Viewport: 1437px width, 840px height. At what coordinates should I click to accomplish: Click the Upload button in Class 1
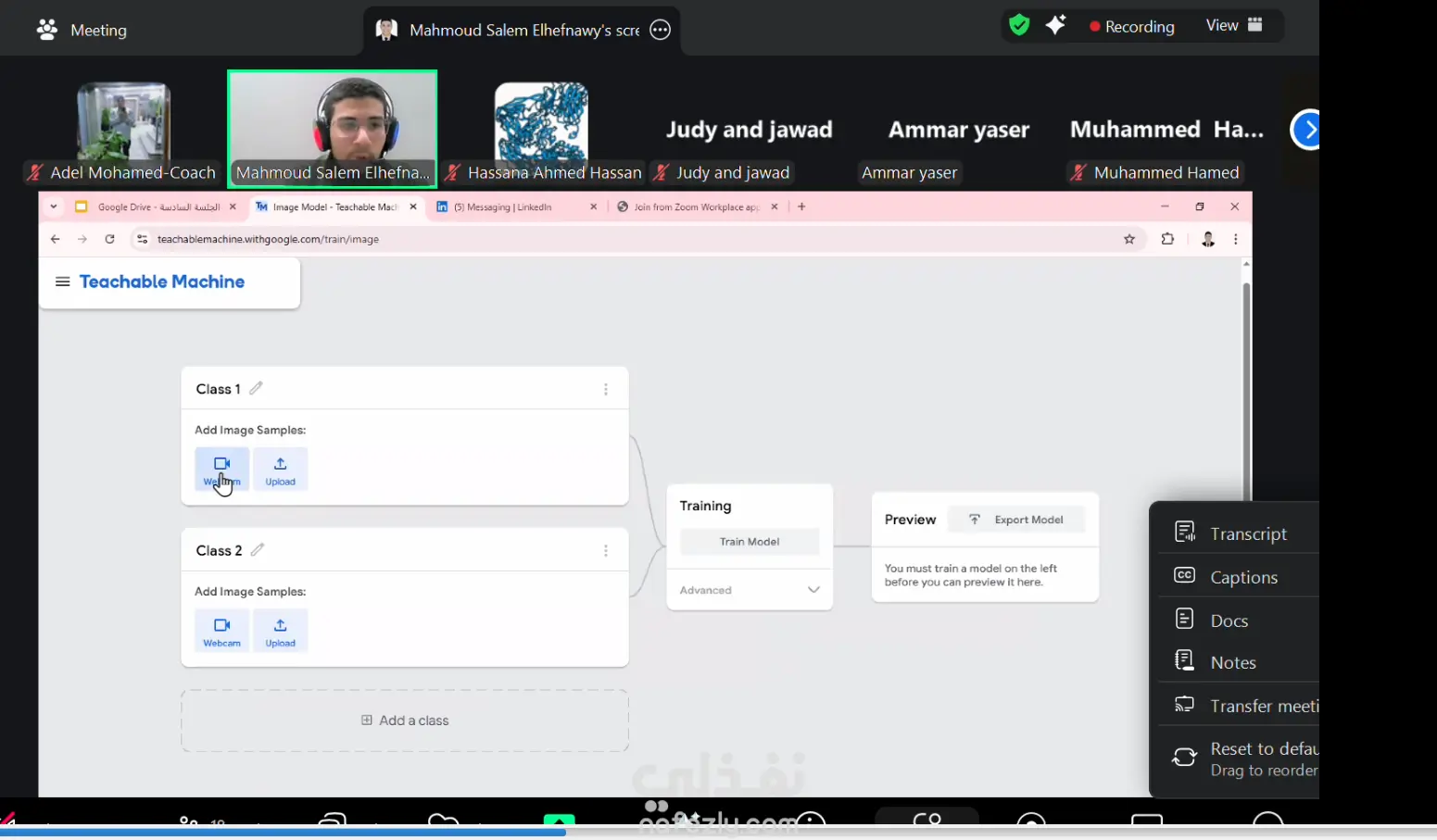click(280, 470)
